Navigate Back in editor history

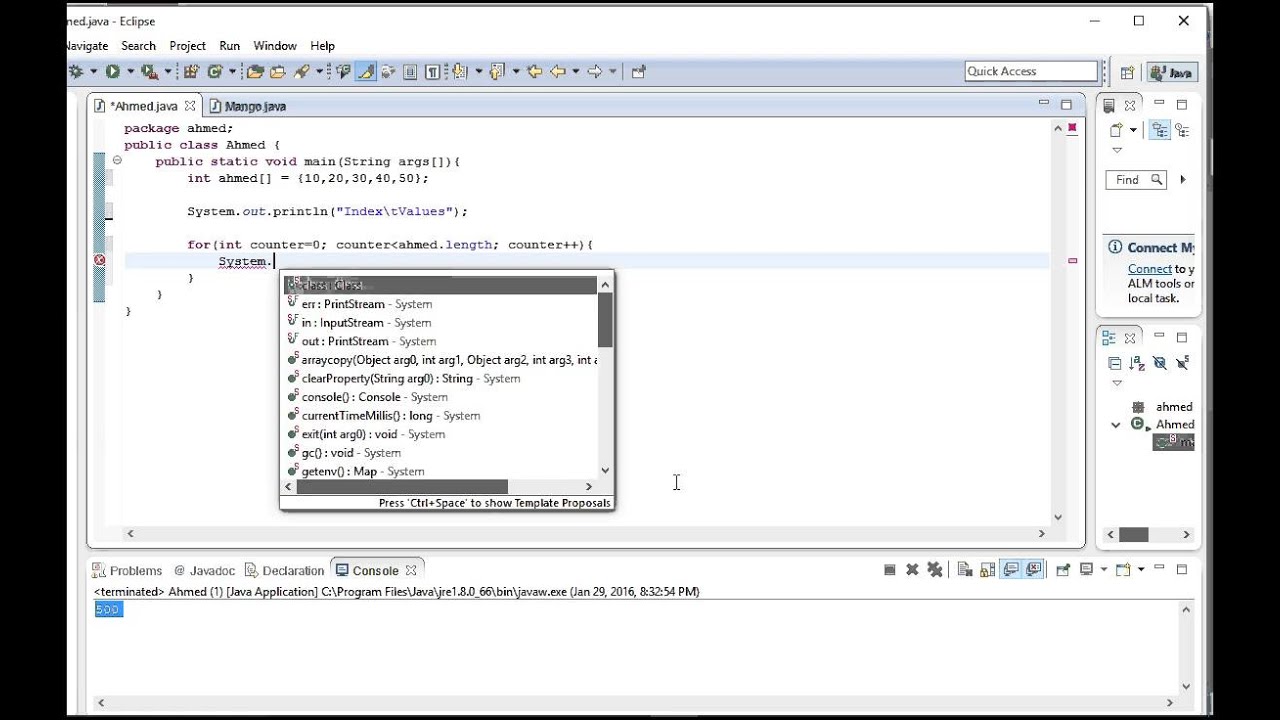(558, 72)
